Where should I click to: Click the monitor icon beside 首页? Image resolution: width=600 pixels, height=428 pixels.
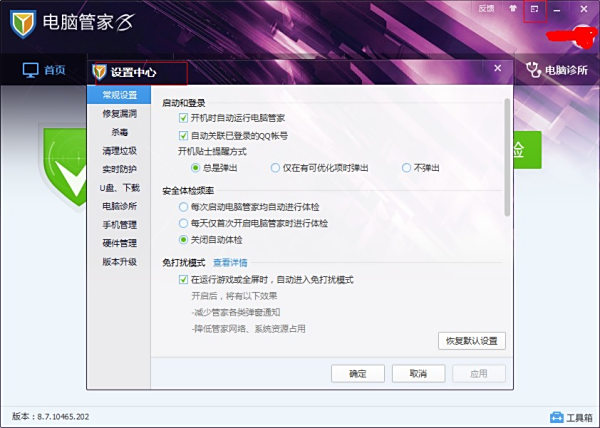click(x=31, y=70)
